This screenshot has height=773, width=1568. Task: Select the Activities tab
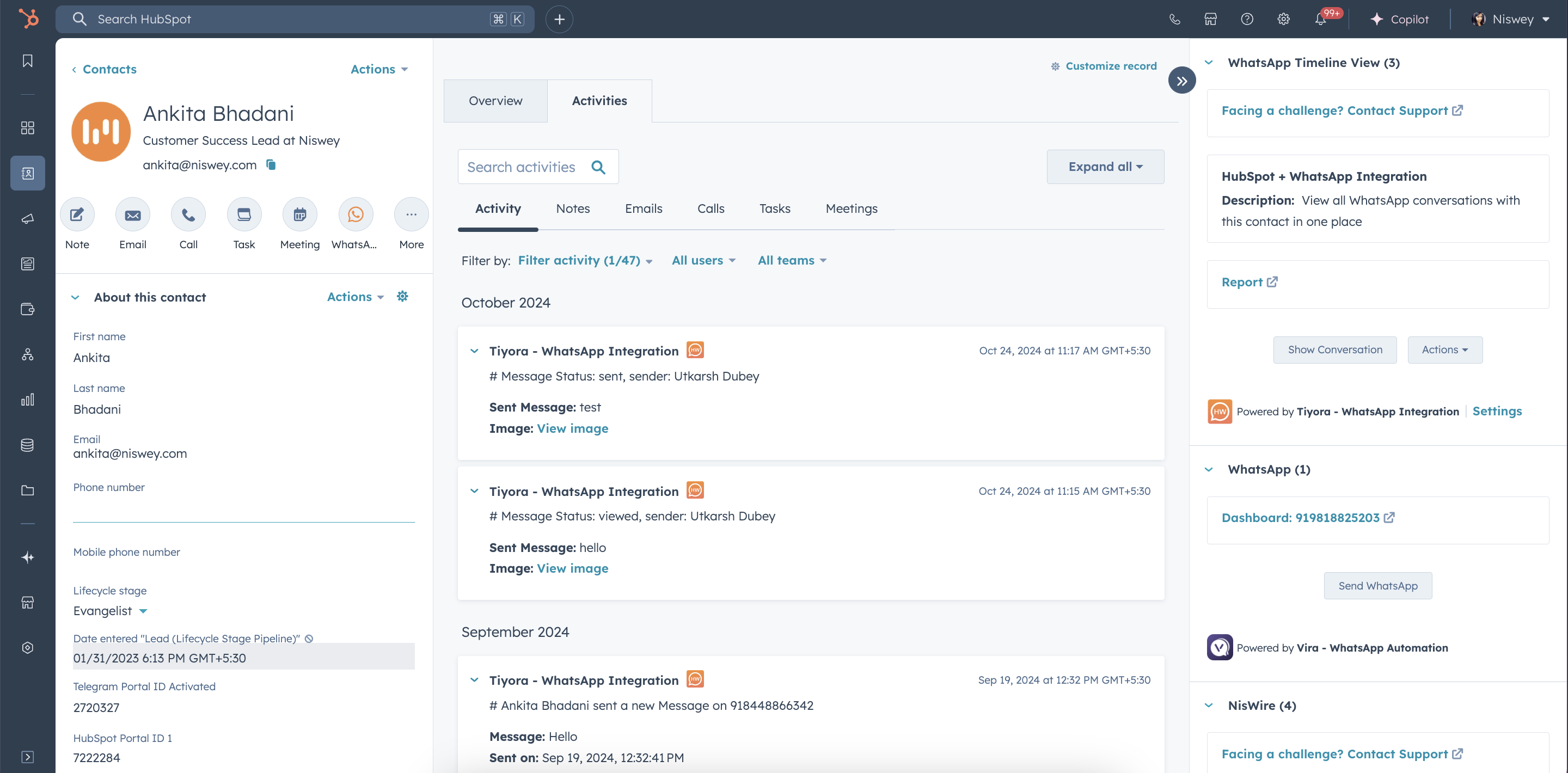[x=599, y=100]
